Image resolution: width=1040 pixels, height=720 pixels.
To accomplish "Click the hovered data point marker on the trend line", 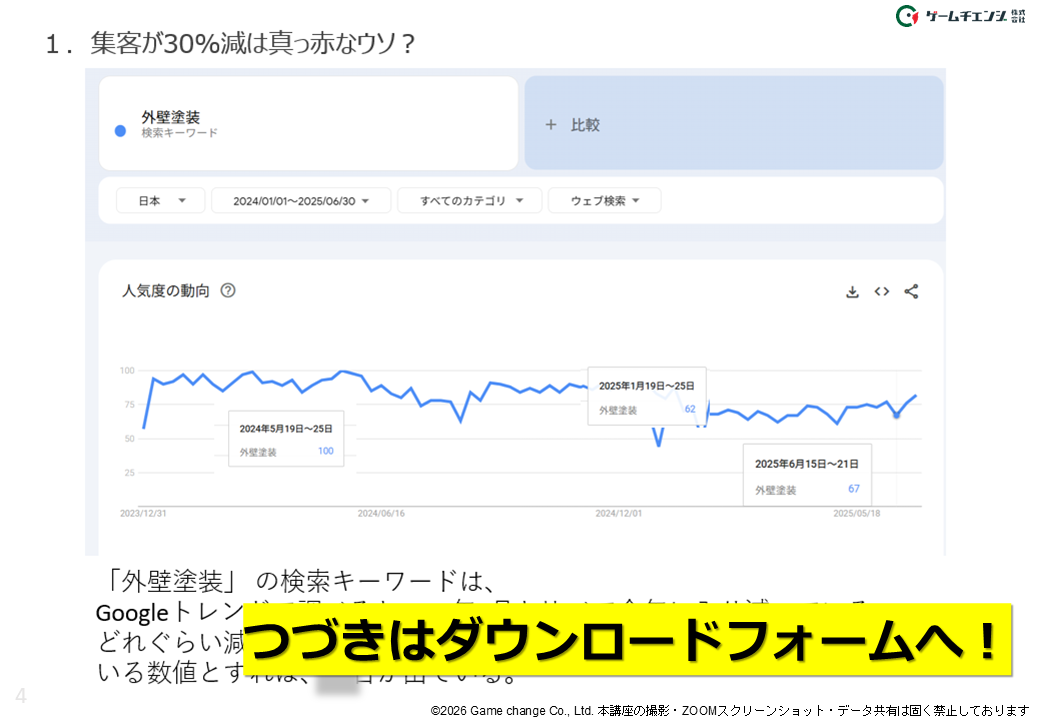I will [x=897, y=415].
